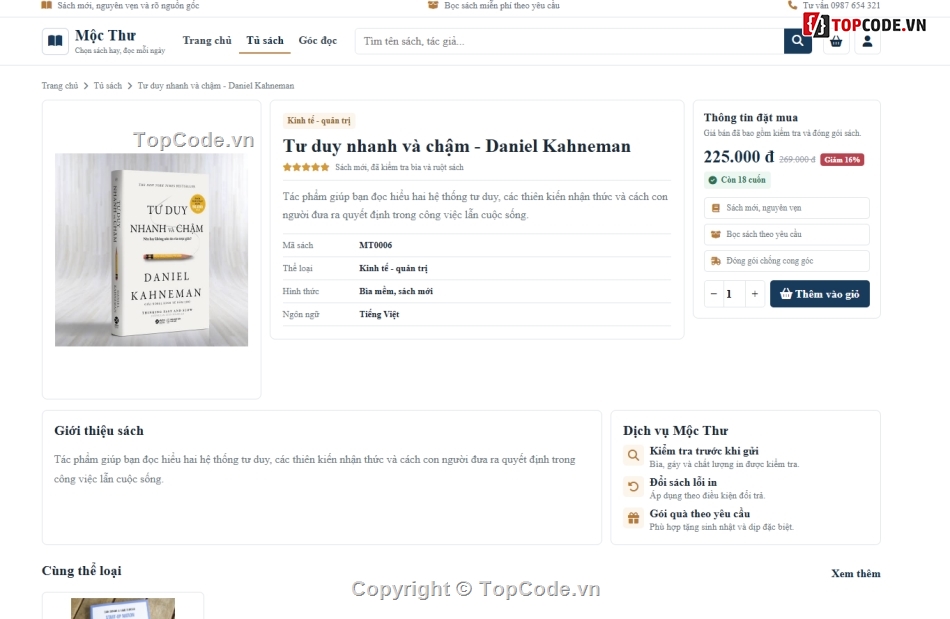
Task: Click the Thông tin đặt mua heading
Action: click(x=751, y=118)
